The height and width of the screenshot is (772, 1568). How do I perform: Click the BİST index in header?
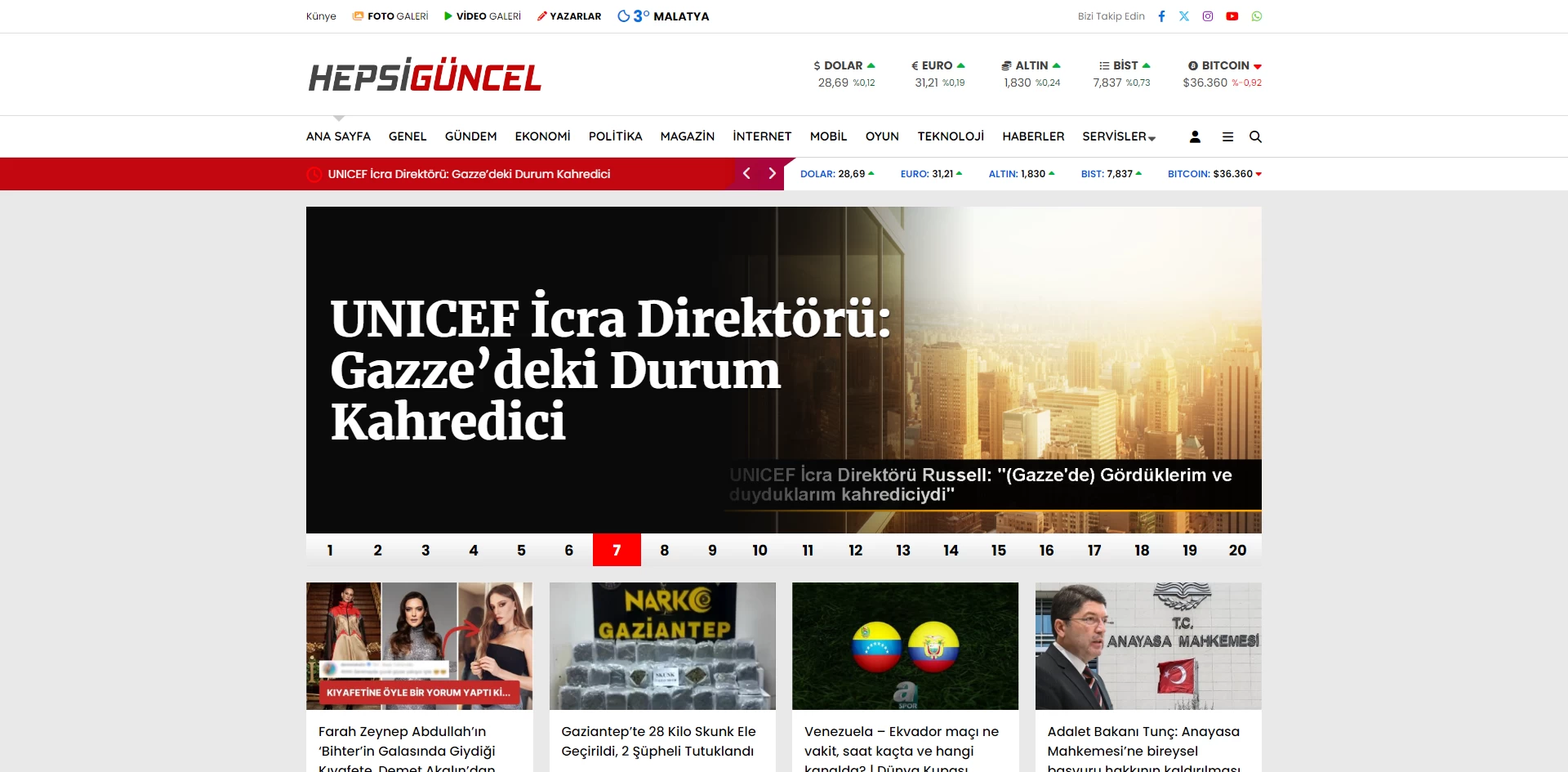(1122, 74)
